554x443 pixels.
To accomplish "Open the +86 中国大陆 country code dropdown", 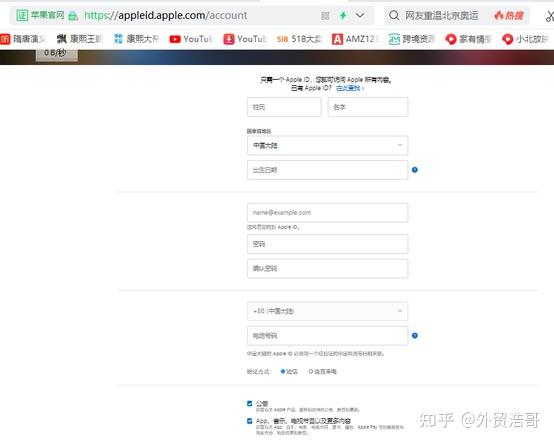I will click(x=328, y=311).
